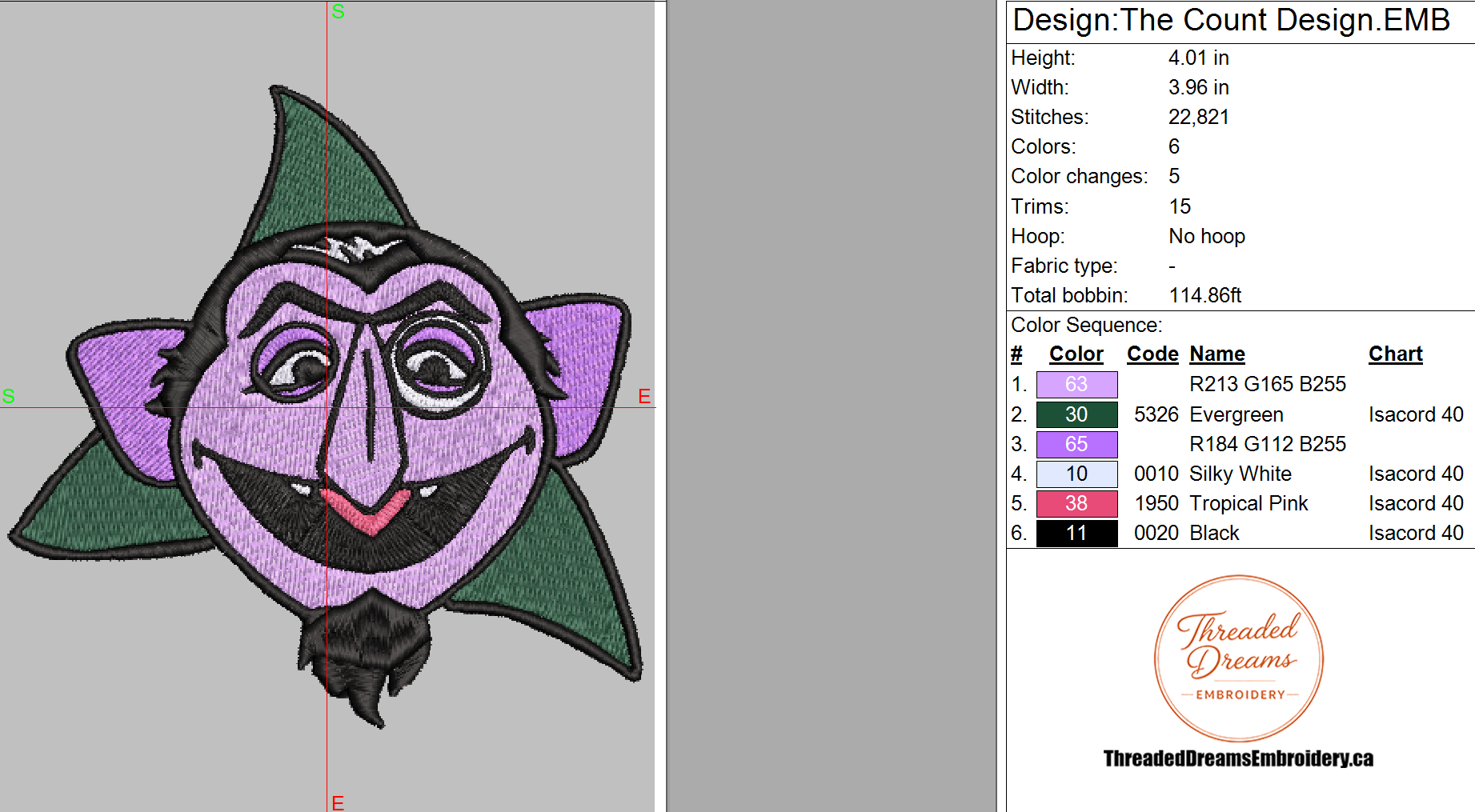Screen dimensions: 1475x812
Task: Click the Tropical Pink thread name
Action: [x=1249, y=503]
